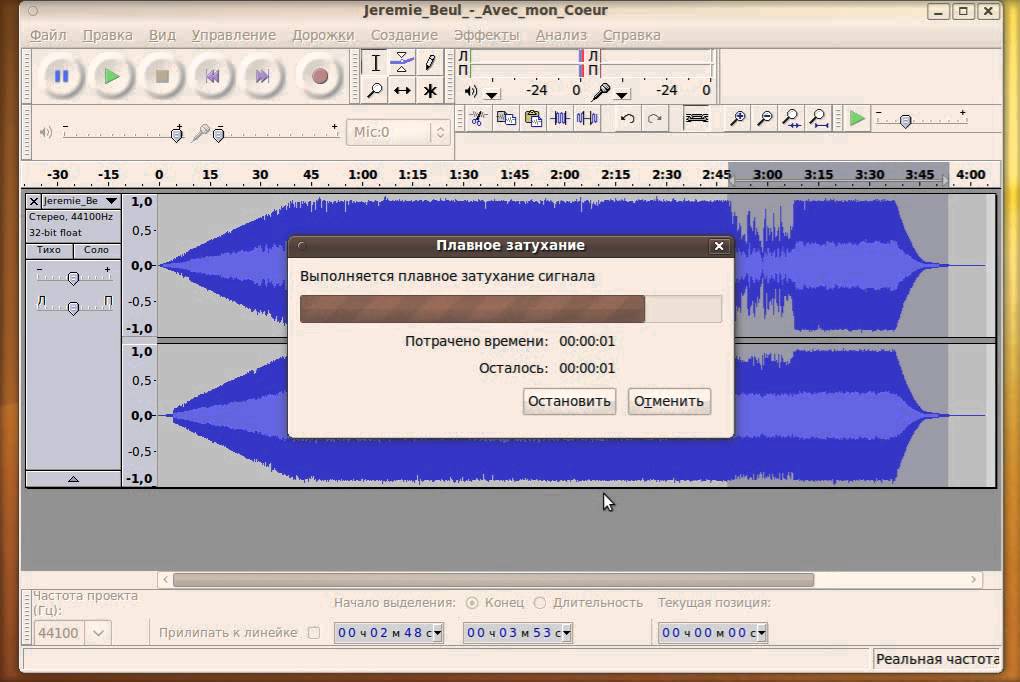Click the Отменить button
This screenshot has width=1020, height=682.
tap(669, 402)
